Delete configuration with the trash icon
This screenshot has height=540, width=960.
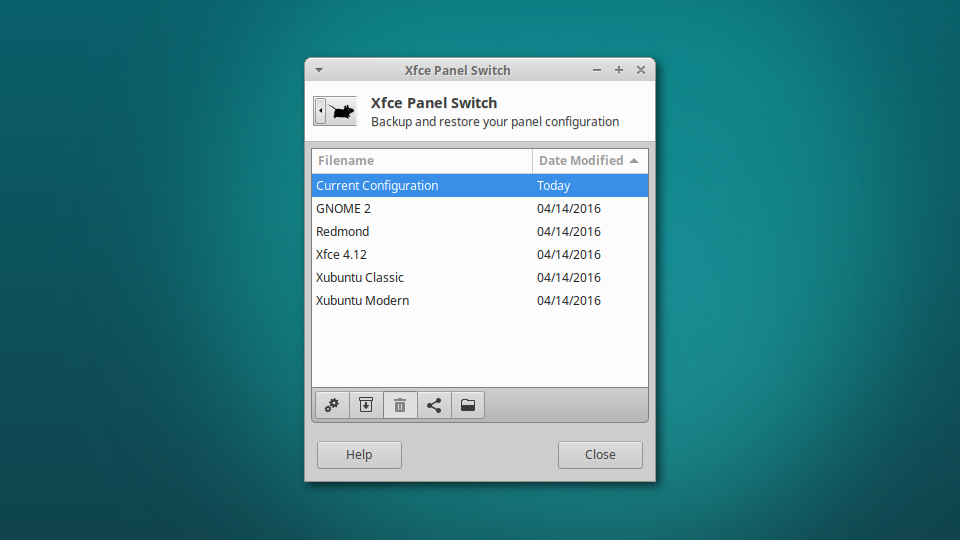pos(400,405)
